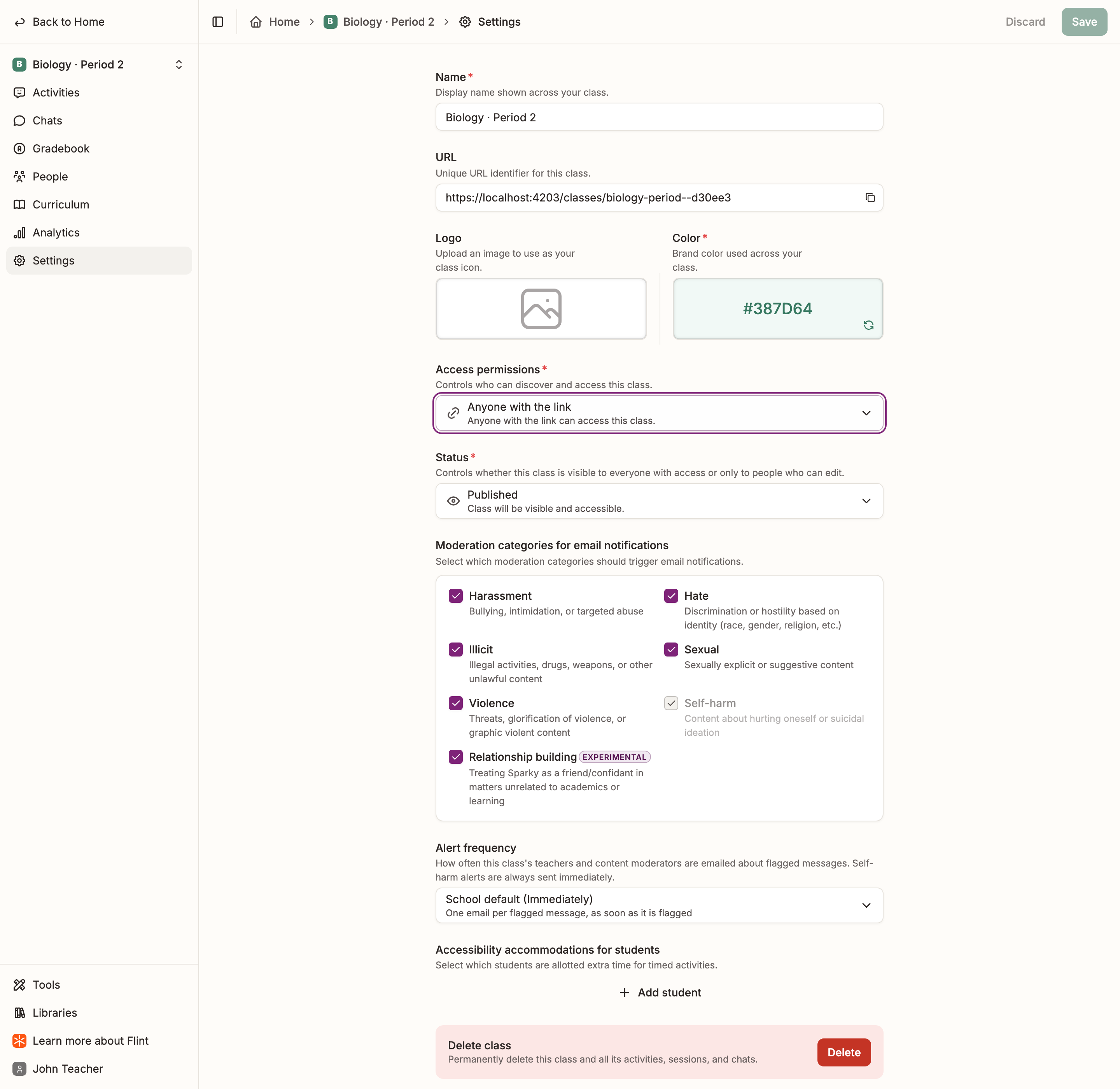The width and height of the screenshot is (1120, 1089).
Task: Toggle the Relationship building checkbox
Action: pos(455,757)
